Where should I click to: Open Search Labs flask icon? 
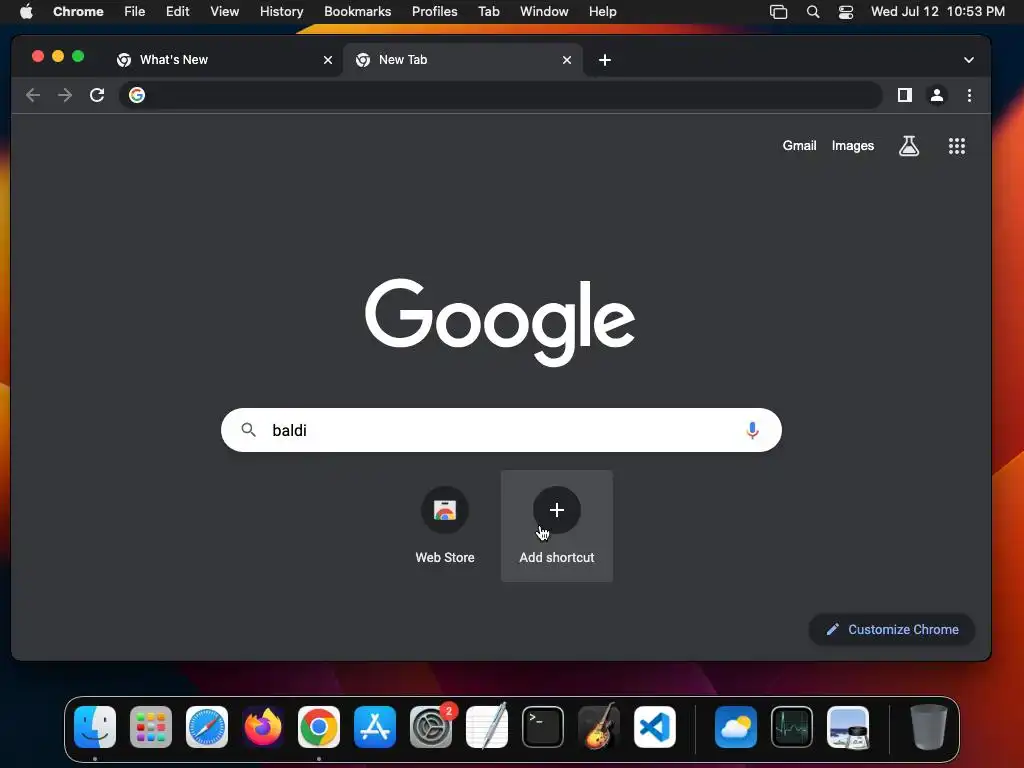(909, 146)
